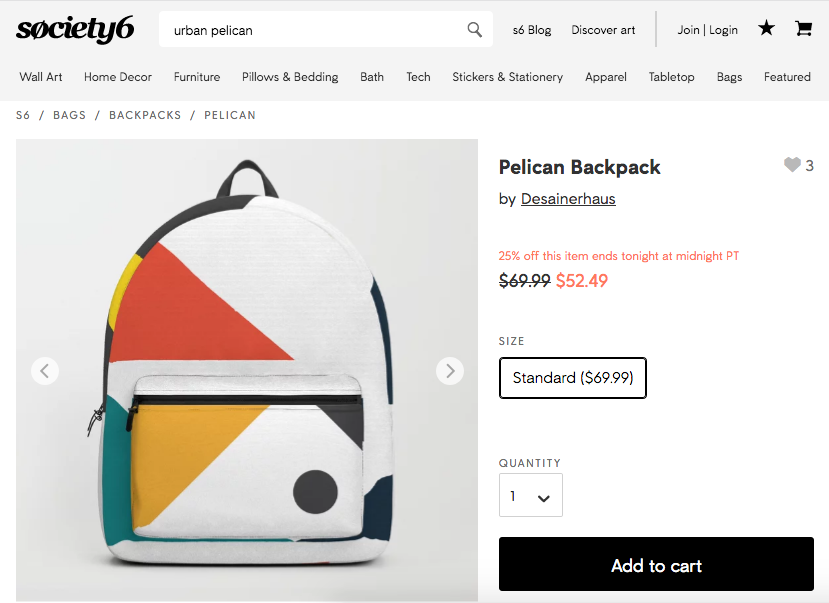Open the shopping cart icon

[x=803, y=29]
